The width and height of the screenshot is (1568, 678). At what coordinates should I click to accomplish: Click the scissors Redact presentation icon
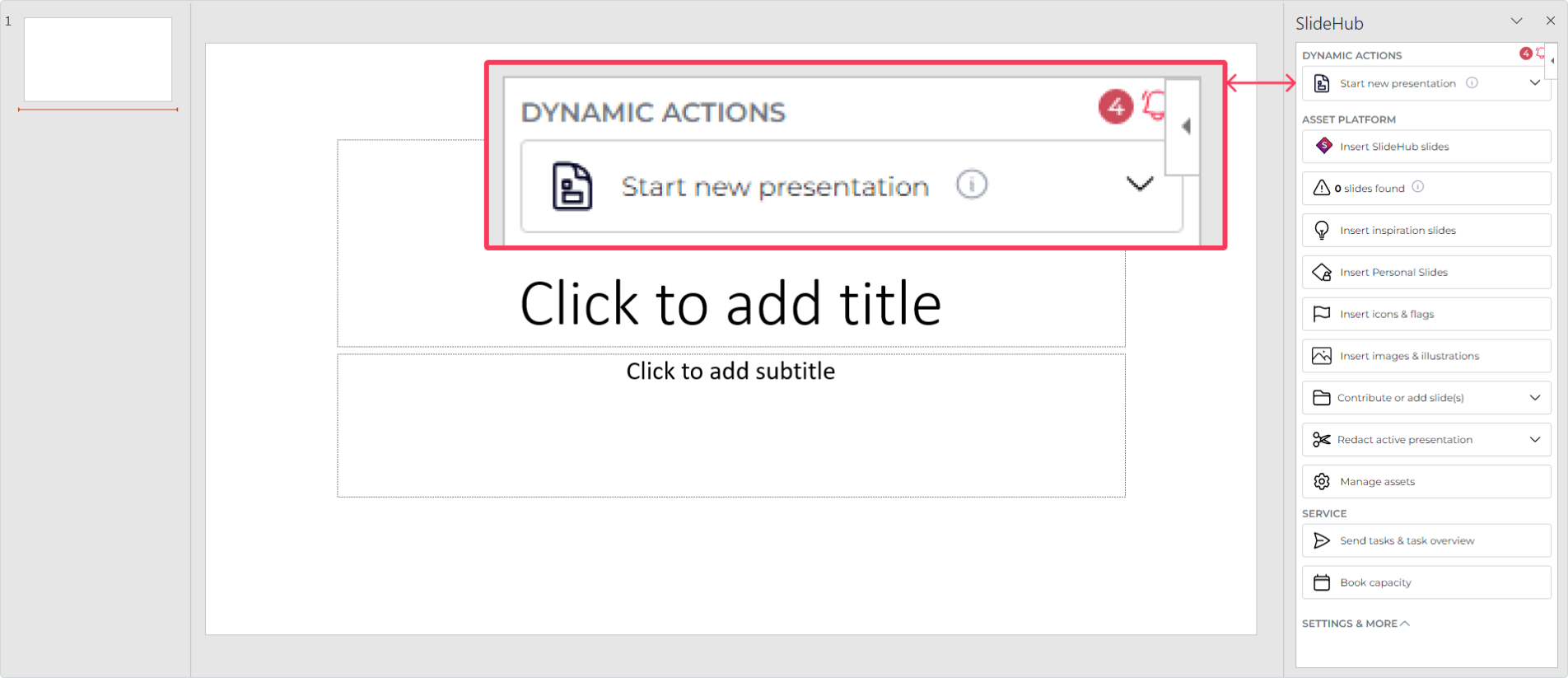click(1322, 439)
